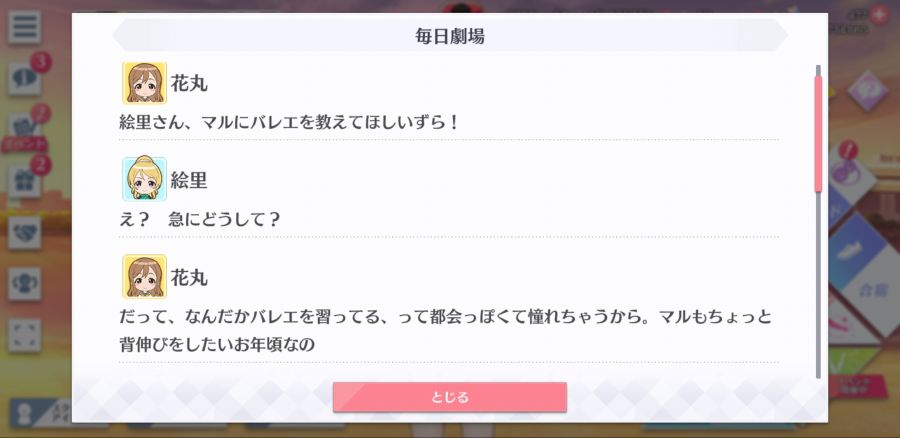Close the dialog with the とじる button
Screen dimensions: 900x438
(449, 397)
